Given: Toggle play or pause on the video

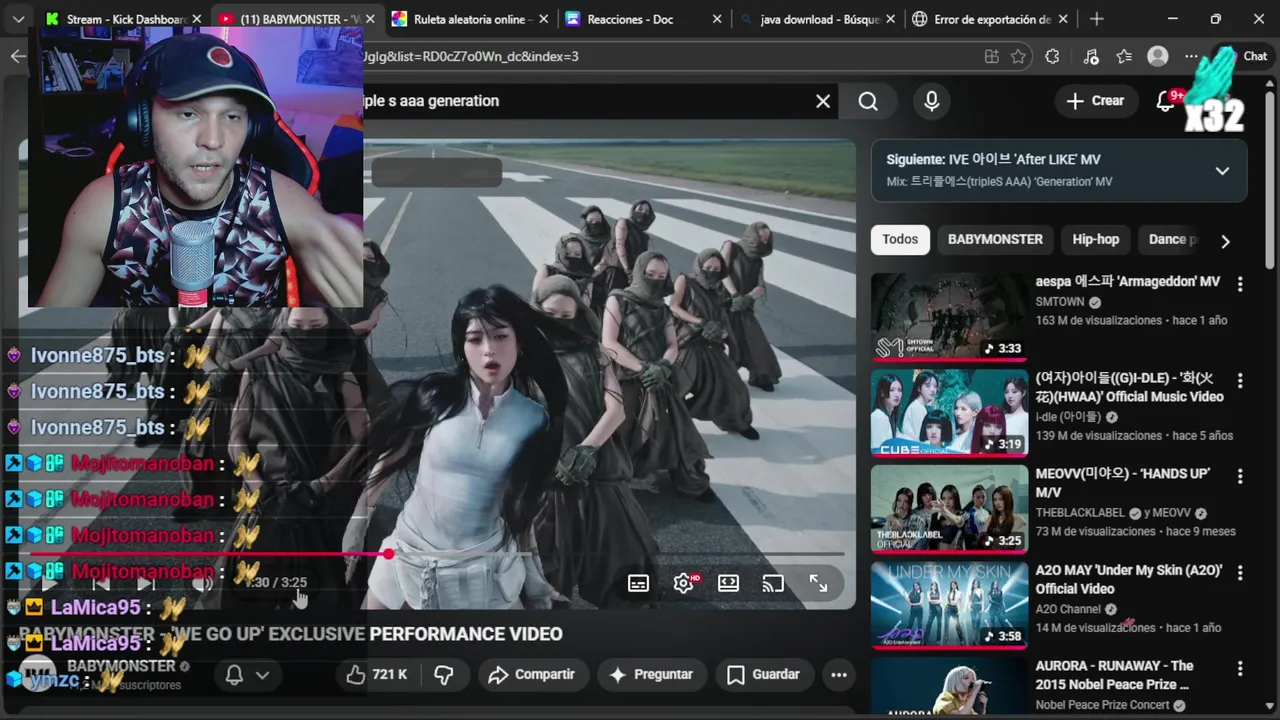Looking at the screenshot, I should click(49, 583).
